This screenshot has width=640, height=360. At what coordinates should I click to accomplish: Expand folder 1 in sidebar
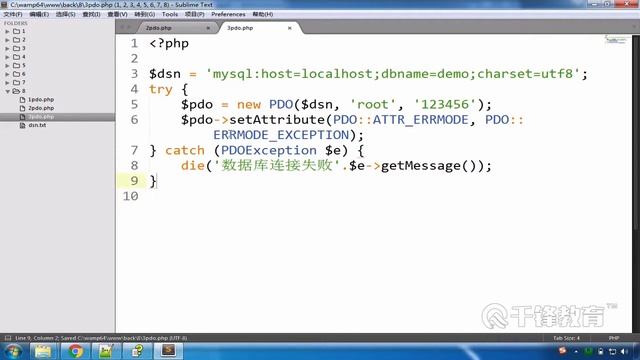click(x=7, y=31)
